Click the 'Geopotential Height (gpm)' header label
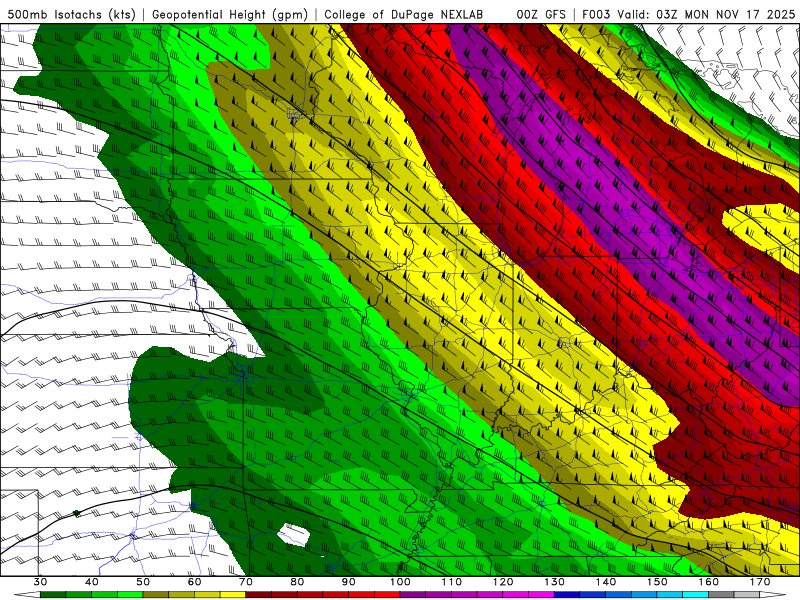Image resolution: width=800 pixels, height=600 pixels. tap(230, 14)
